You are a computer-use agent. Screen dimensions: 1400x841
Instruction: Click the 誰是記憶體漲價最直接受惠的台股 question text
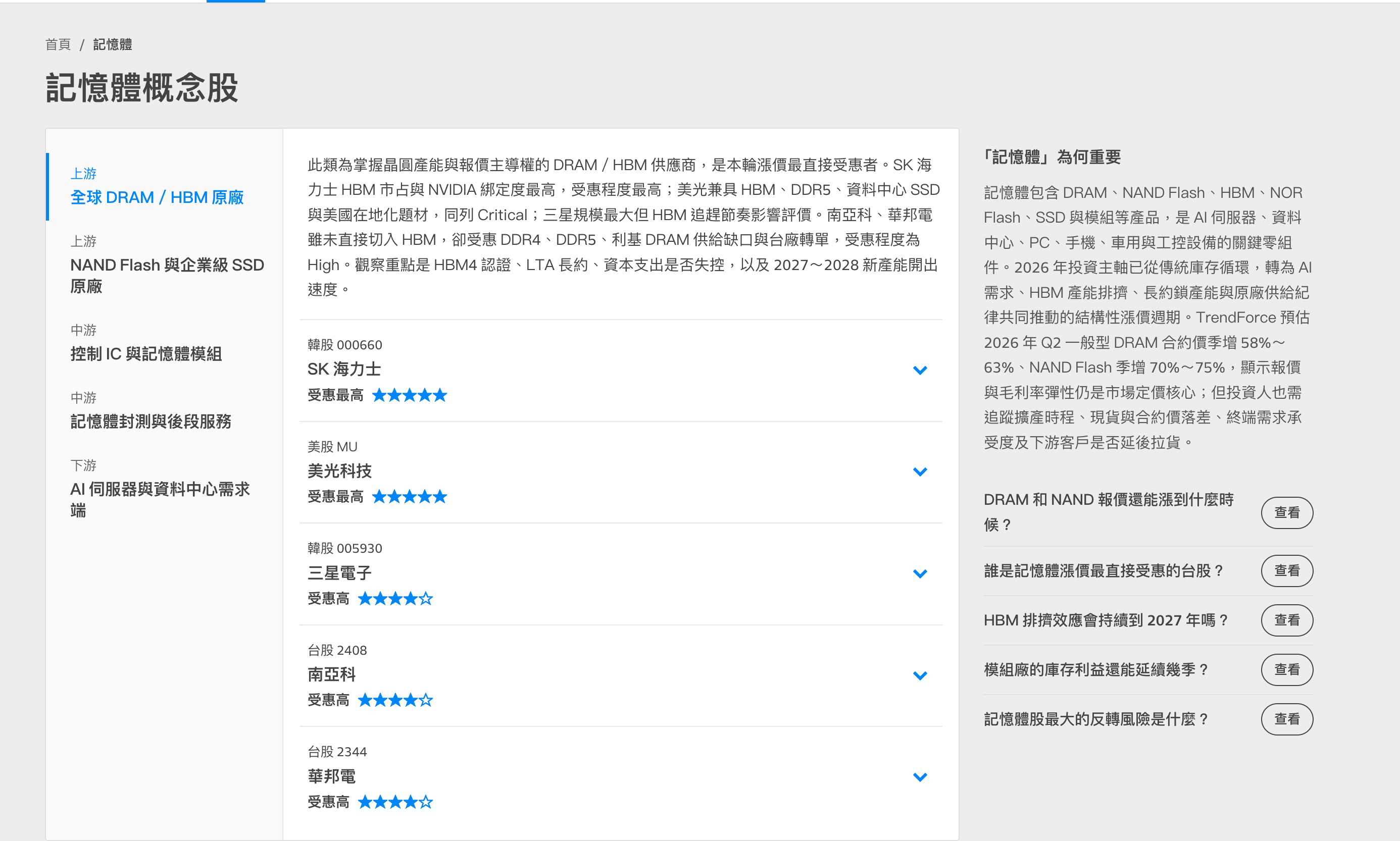1103,570
